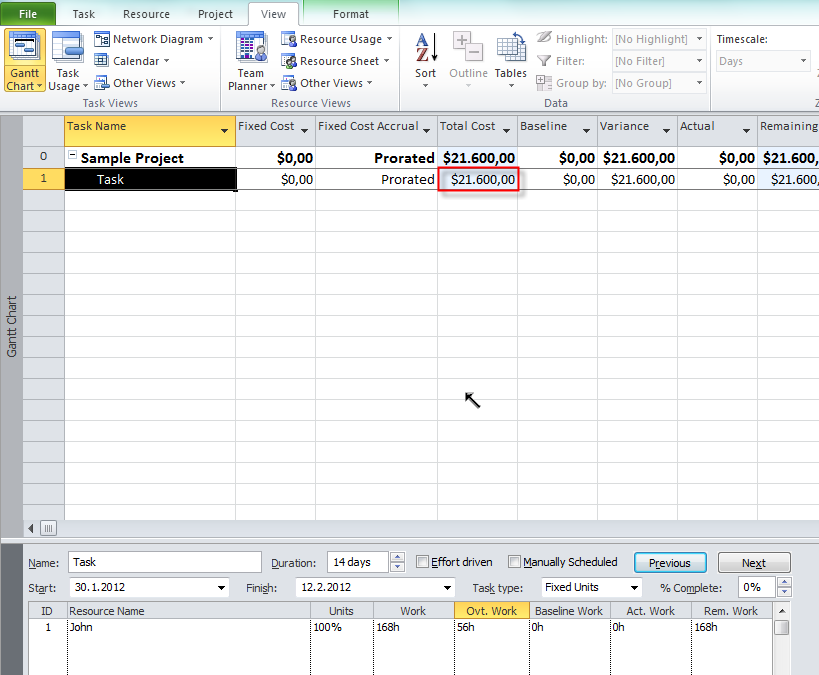
Task: Switch to the Resource ribbon tab
Action: tap(146, 14)
